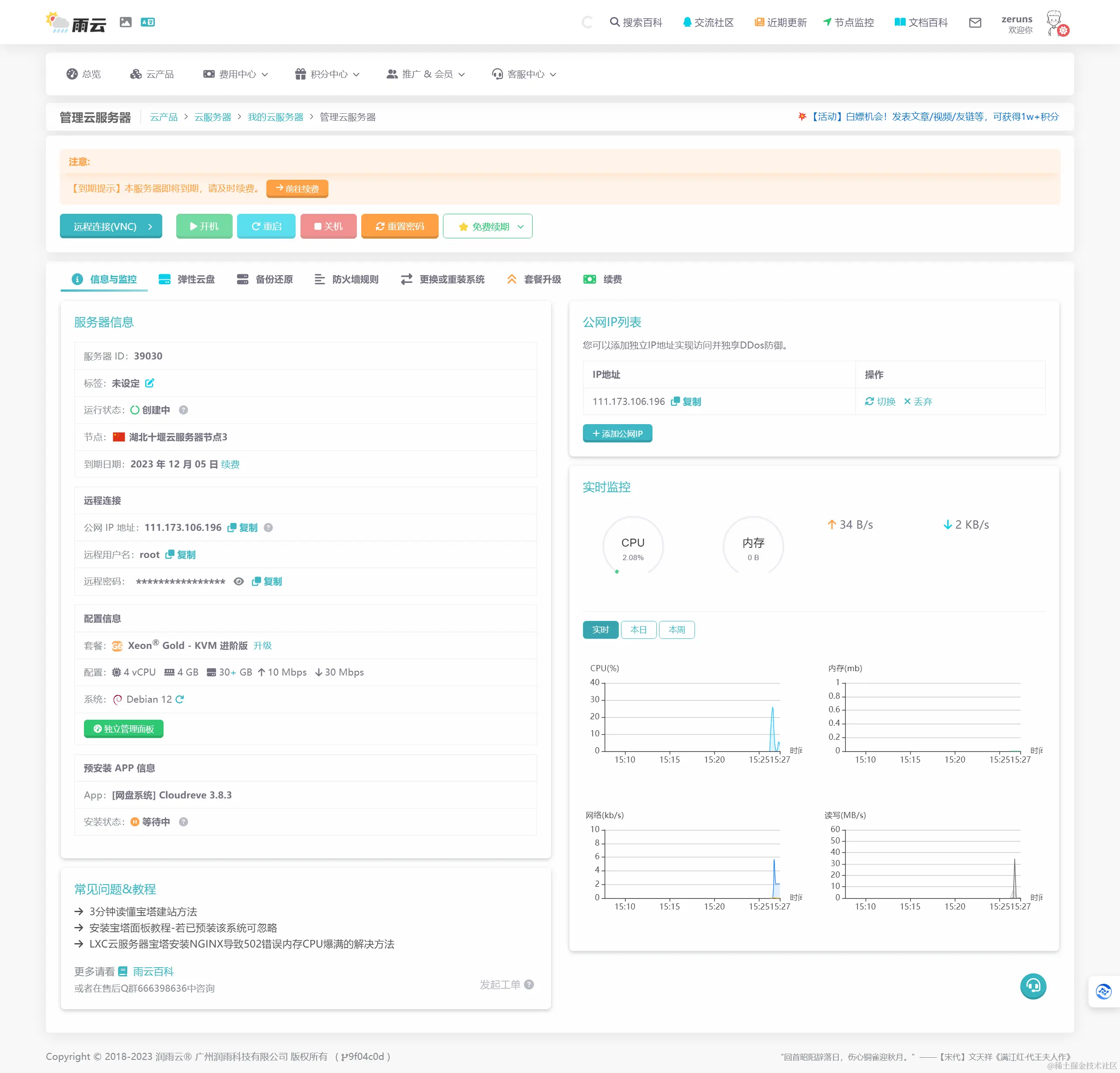1120x1073 pixels.
Task: Click the image icon beside the logo
Action: tap(126, 22)
